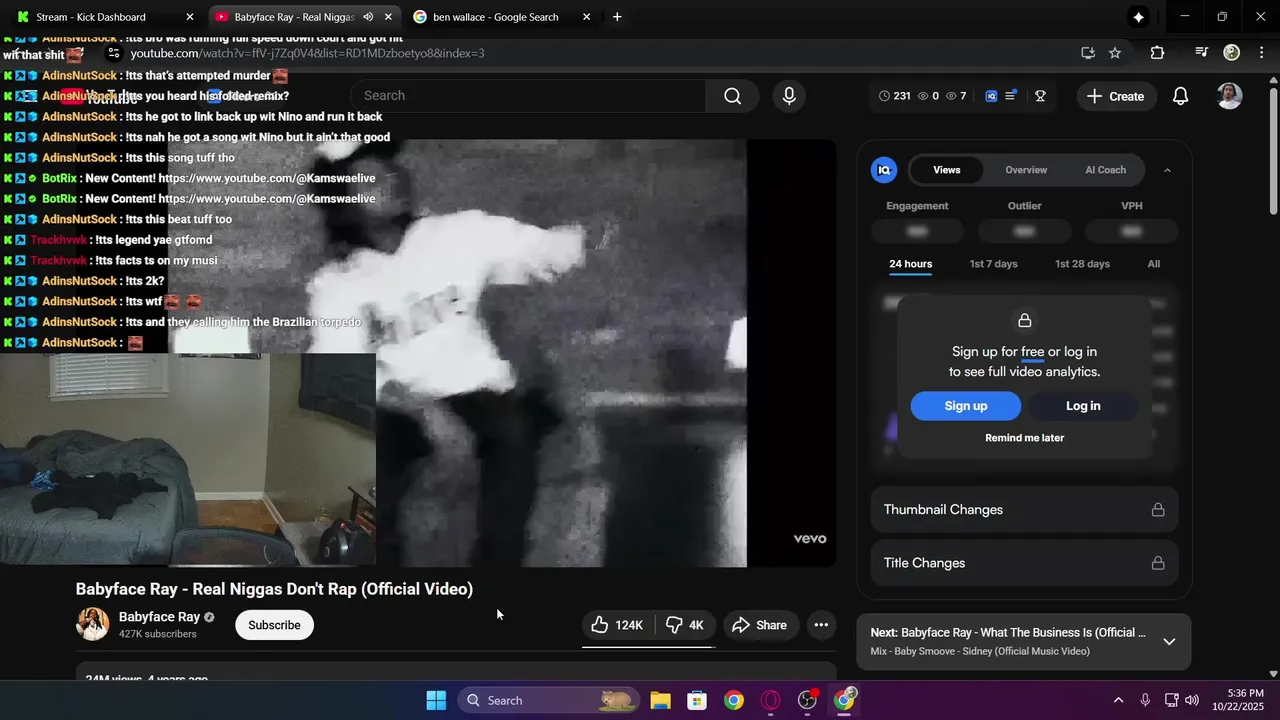1280x720 pixels.
Task: Open volume control in system tray
Action: (1191, 700)
